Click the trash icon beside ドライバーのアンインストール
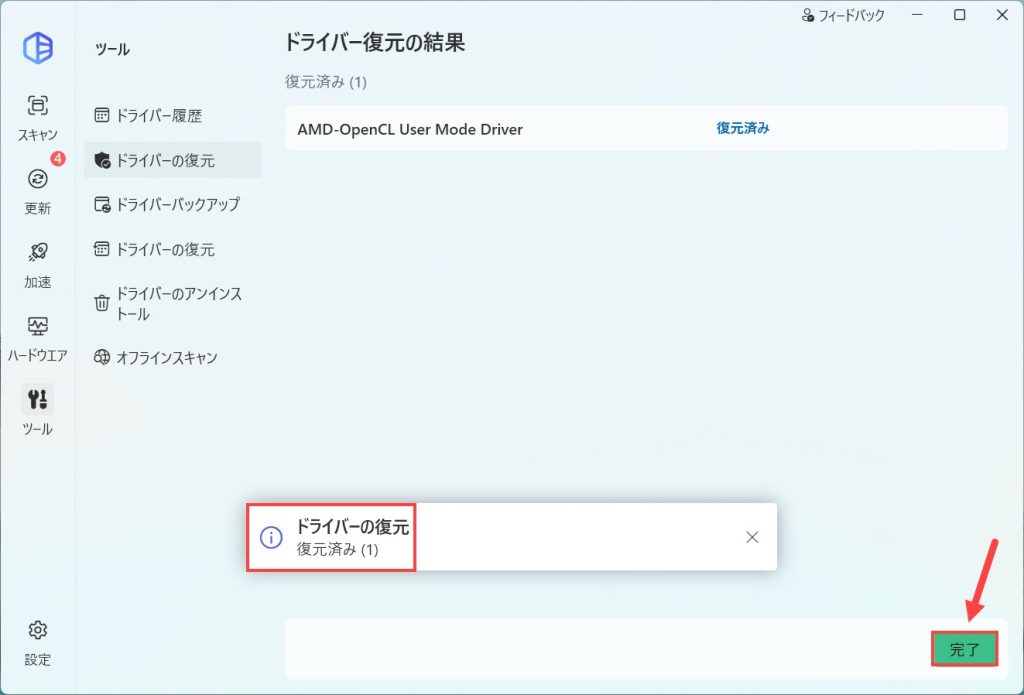 tap(102, 303)
